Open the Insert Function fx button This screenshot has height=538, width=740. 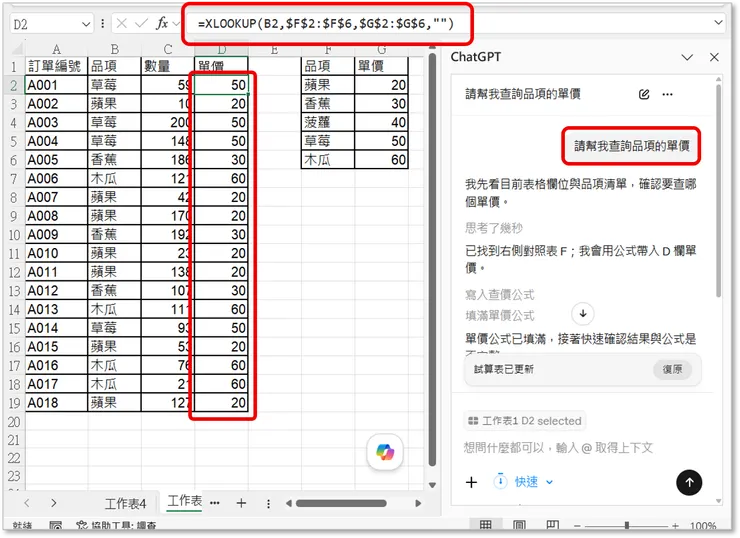coord(162,23)
